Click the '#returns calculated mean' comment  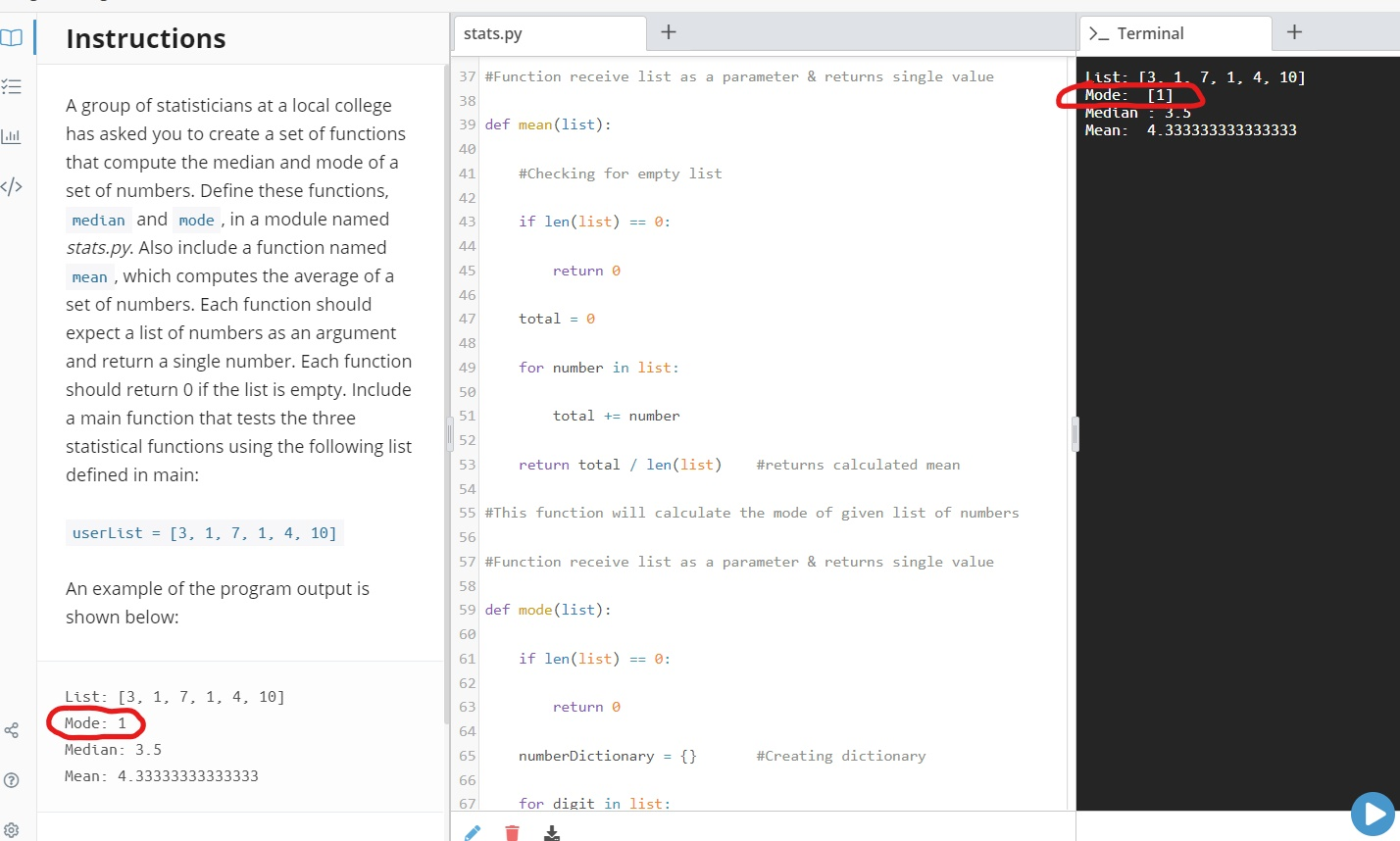[859, 465]
